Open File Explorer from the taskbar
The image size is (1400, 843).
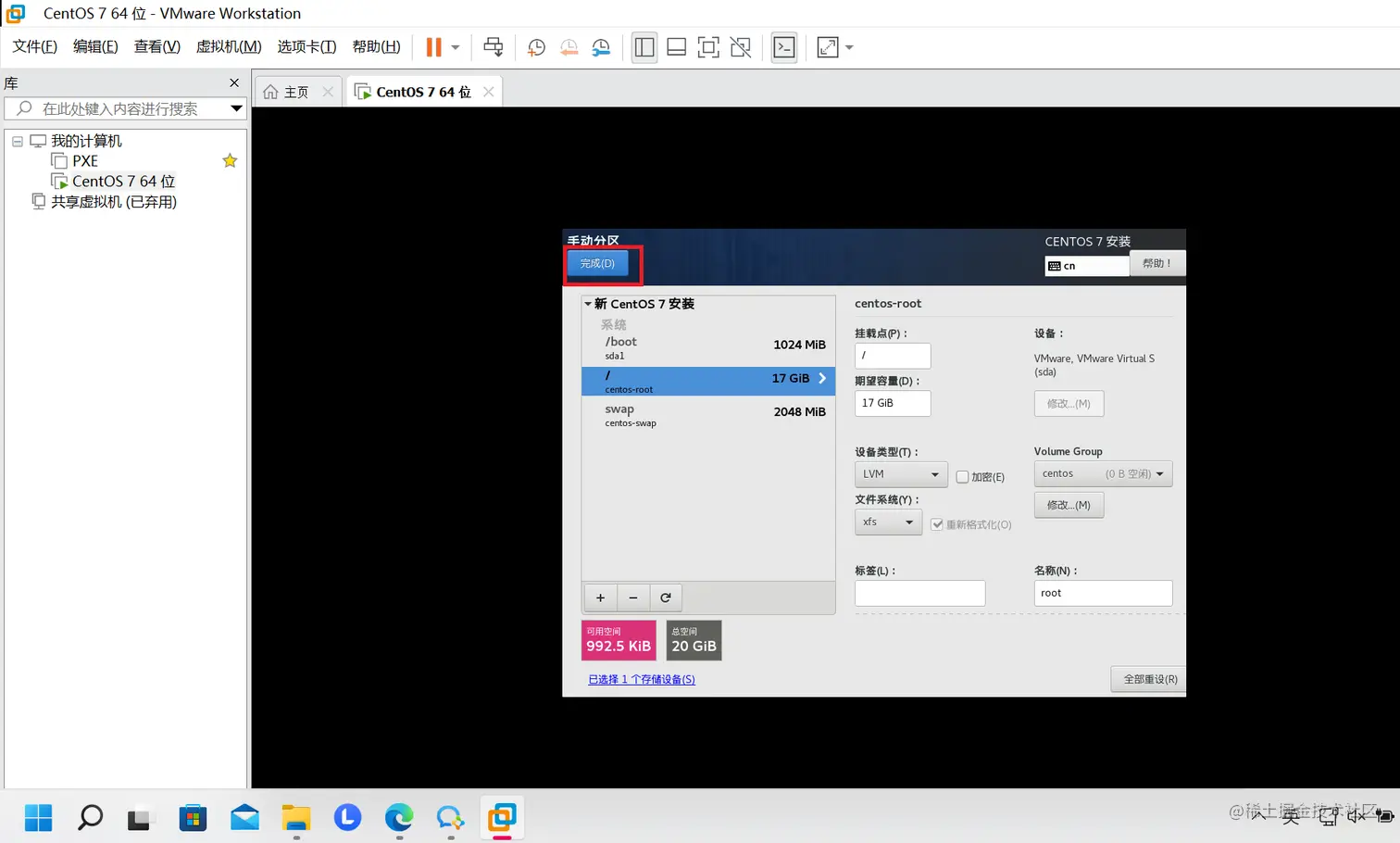coord(296,817)
